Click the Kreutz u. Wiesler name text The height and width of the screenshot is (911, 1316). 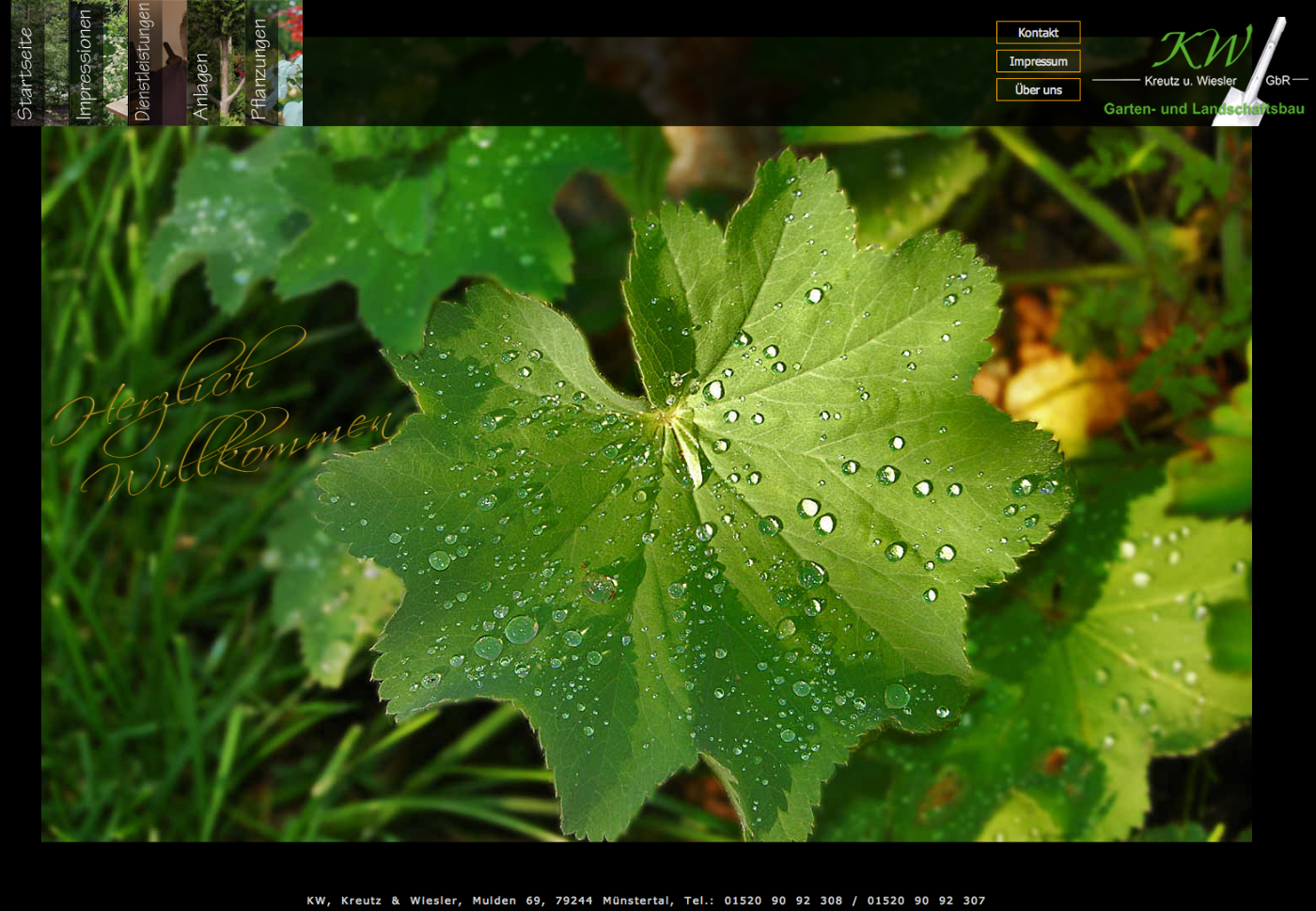coord(1190,81)
